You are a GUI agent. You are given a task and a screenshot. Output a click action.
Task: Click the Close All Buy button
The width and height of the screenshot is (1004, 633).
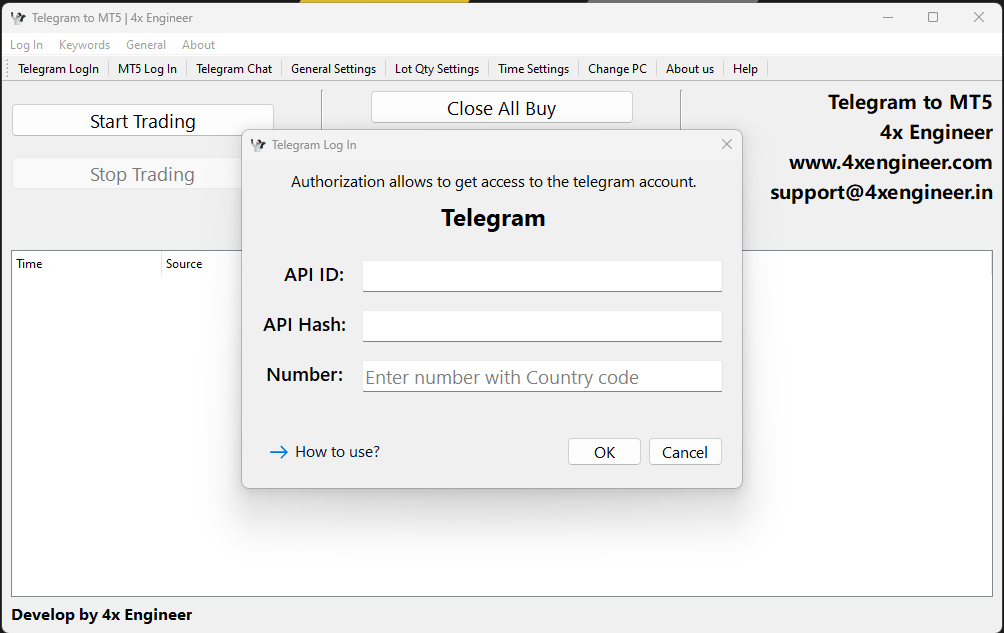pos(502,108)
